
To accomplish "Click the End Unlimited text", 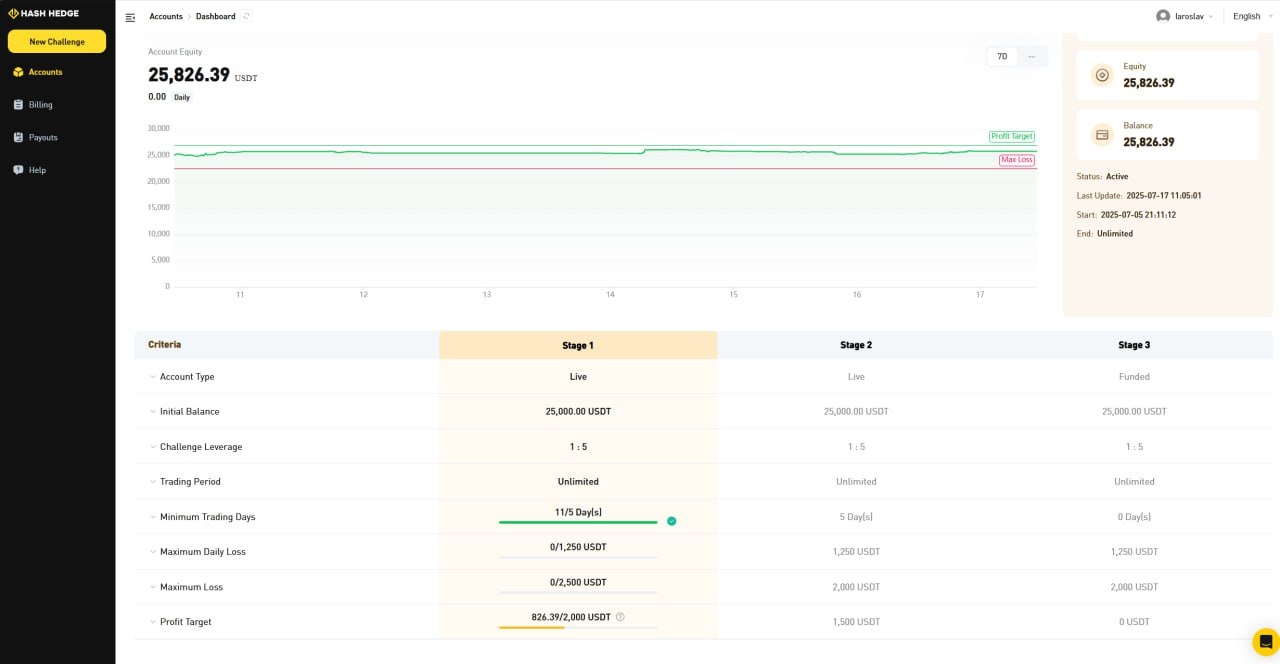I will coord(1105,234).
